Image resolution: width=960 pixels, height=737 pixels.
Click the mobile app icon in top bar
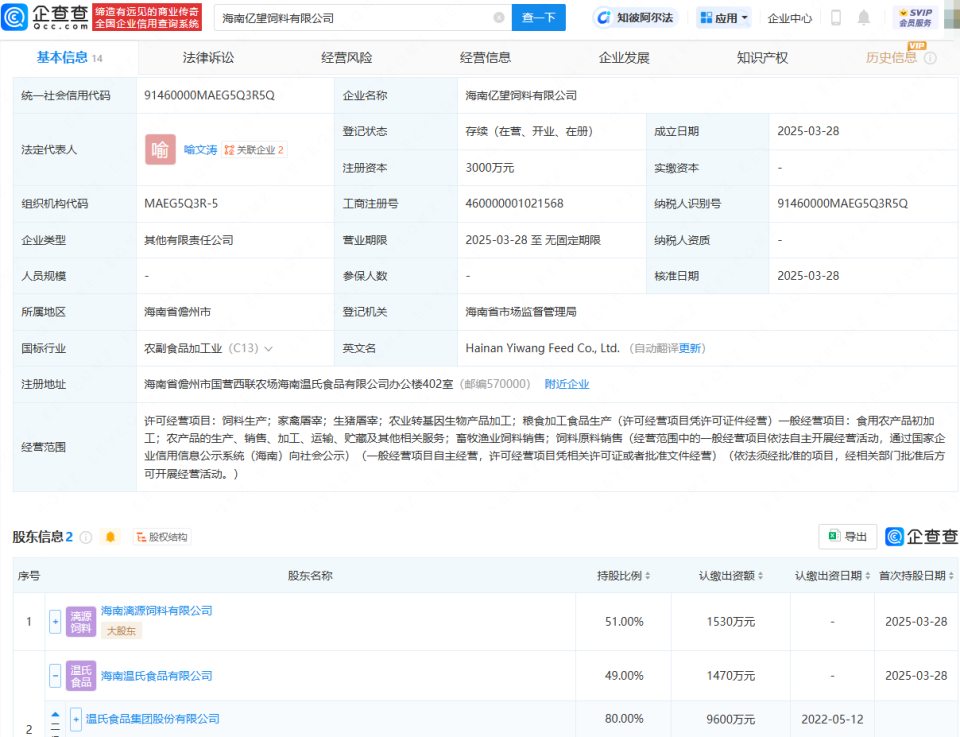tap(834, 17)
